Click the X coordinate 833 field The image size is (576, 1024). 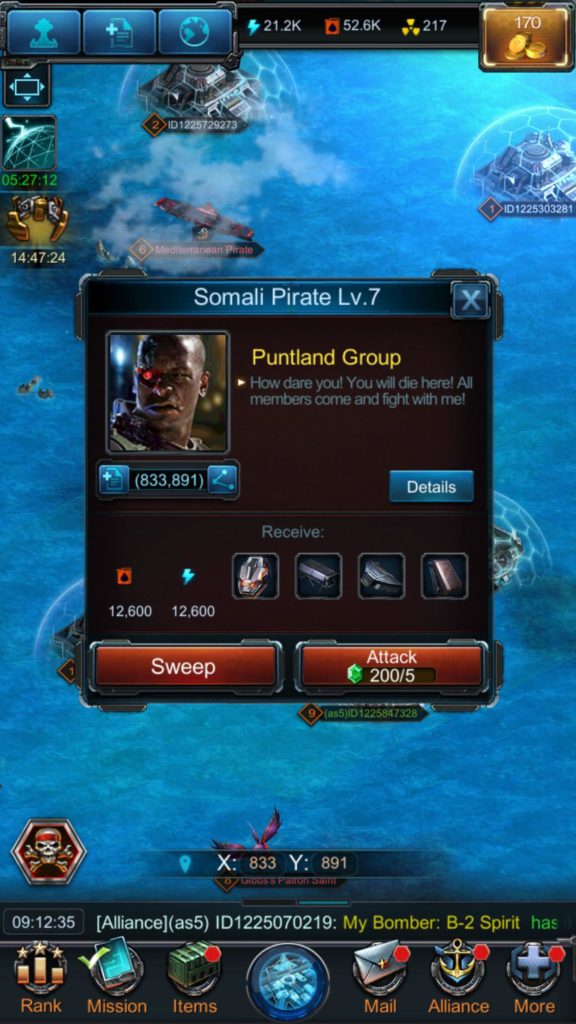(263, 863)
